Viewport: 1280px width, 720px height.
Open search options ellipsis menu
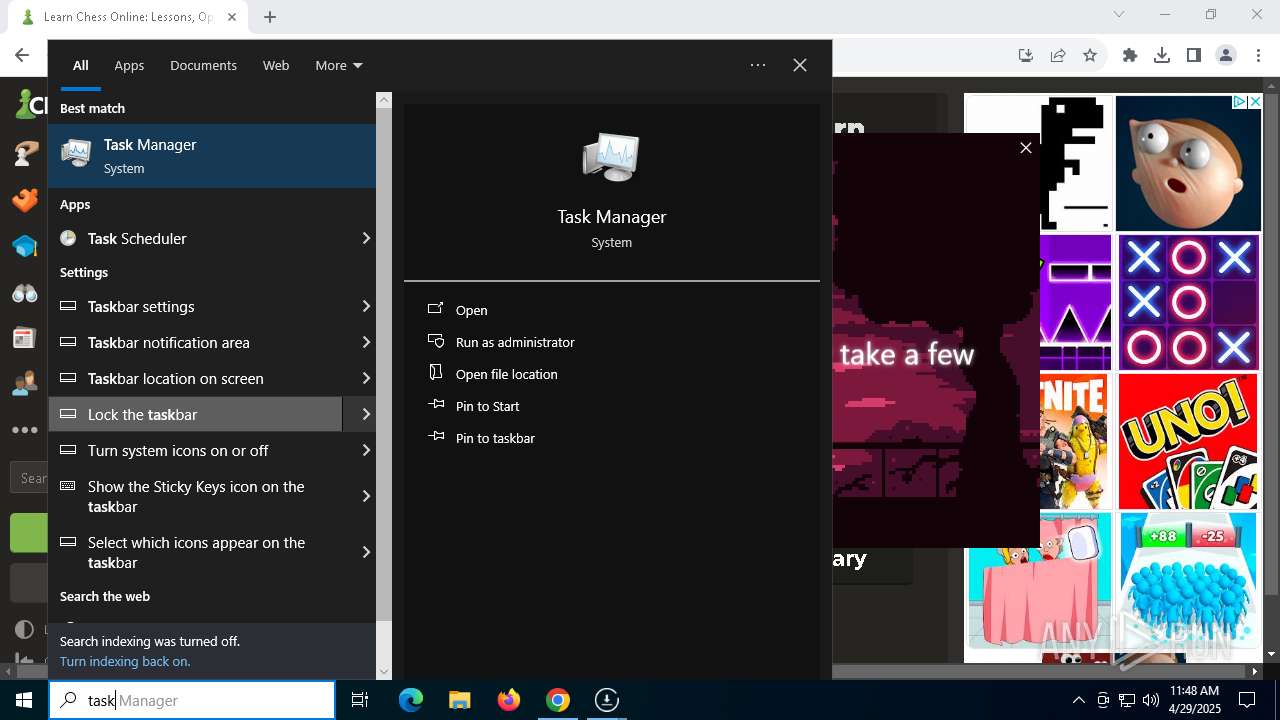(x=758, y=65)
